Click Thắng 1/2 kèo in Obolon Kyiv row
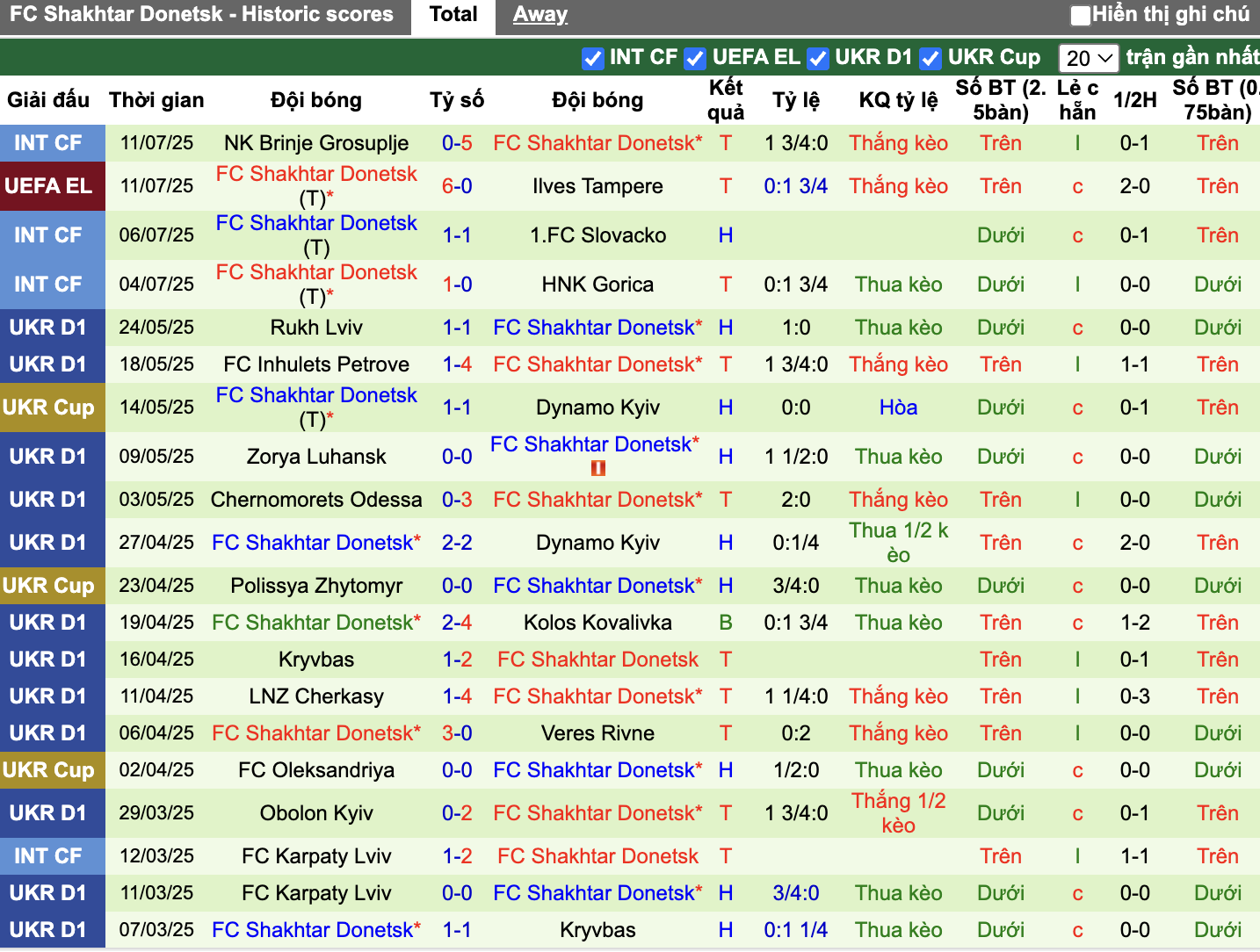This screenshot has width=1260, height=952. tap(898, 813)
